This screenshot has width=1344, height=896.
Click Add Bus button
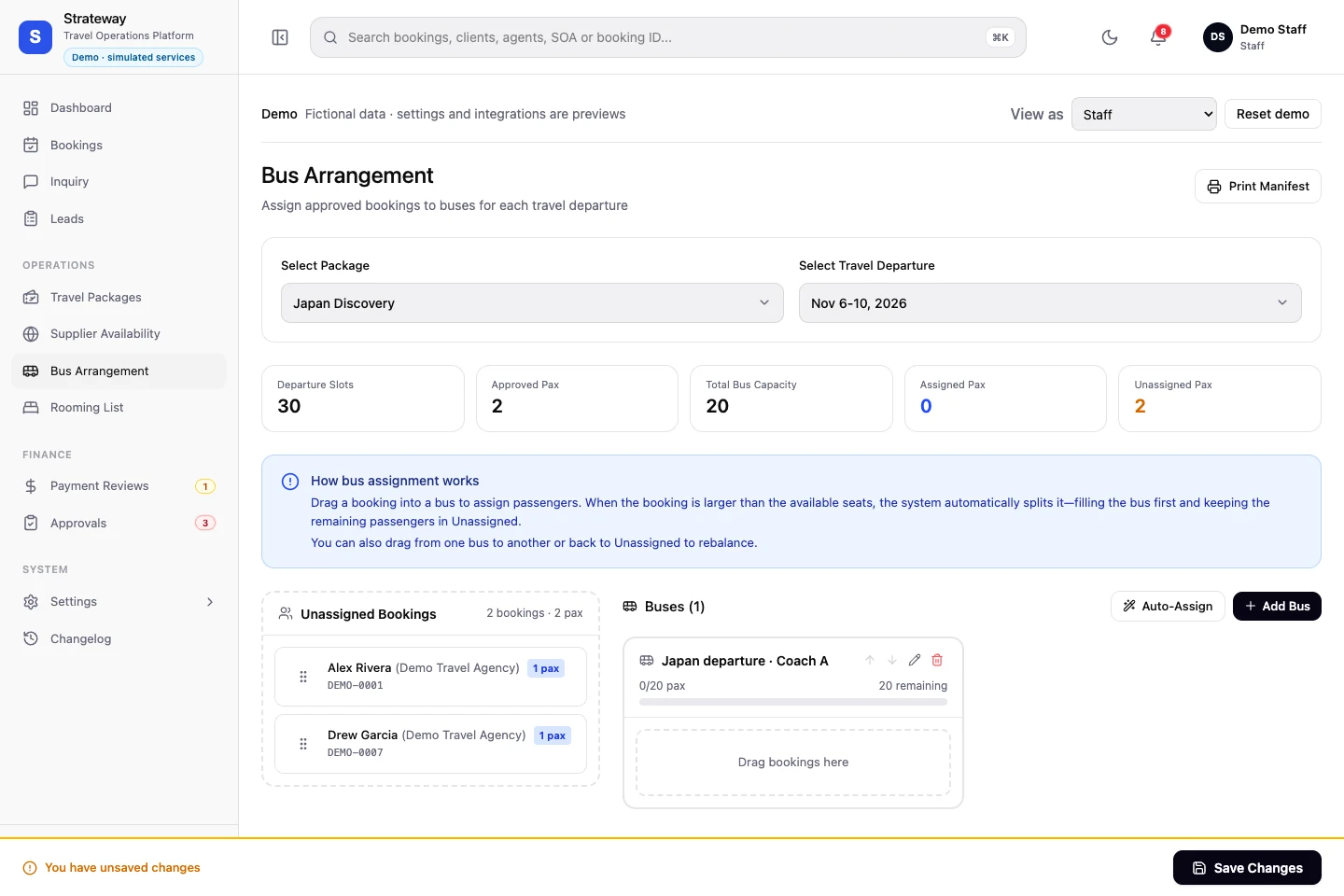tap(1277, 607)
